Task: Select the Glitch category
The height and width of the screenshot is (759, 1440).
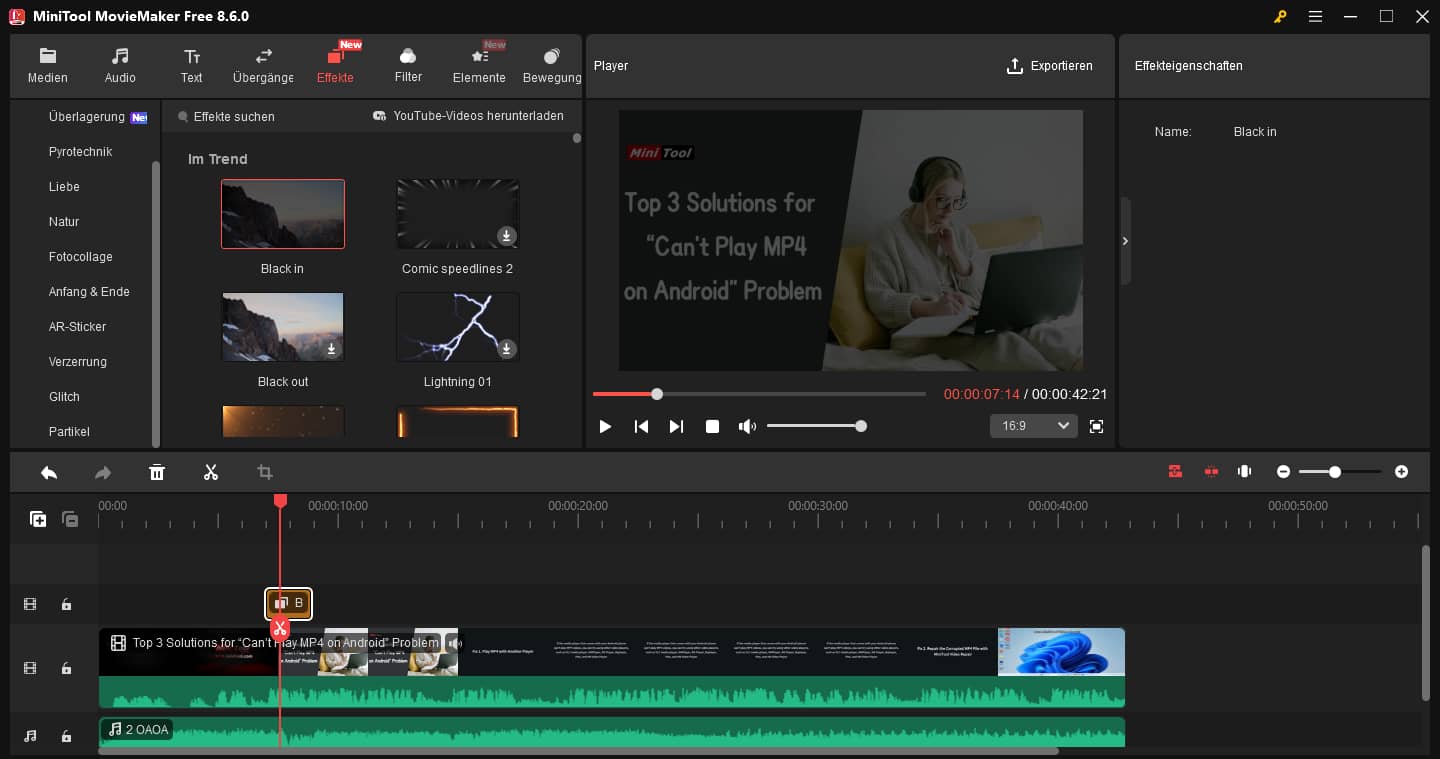Action: 64,397
